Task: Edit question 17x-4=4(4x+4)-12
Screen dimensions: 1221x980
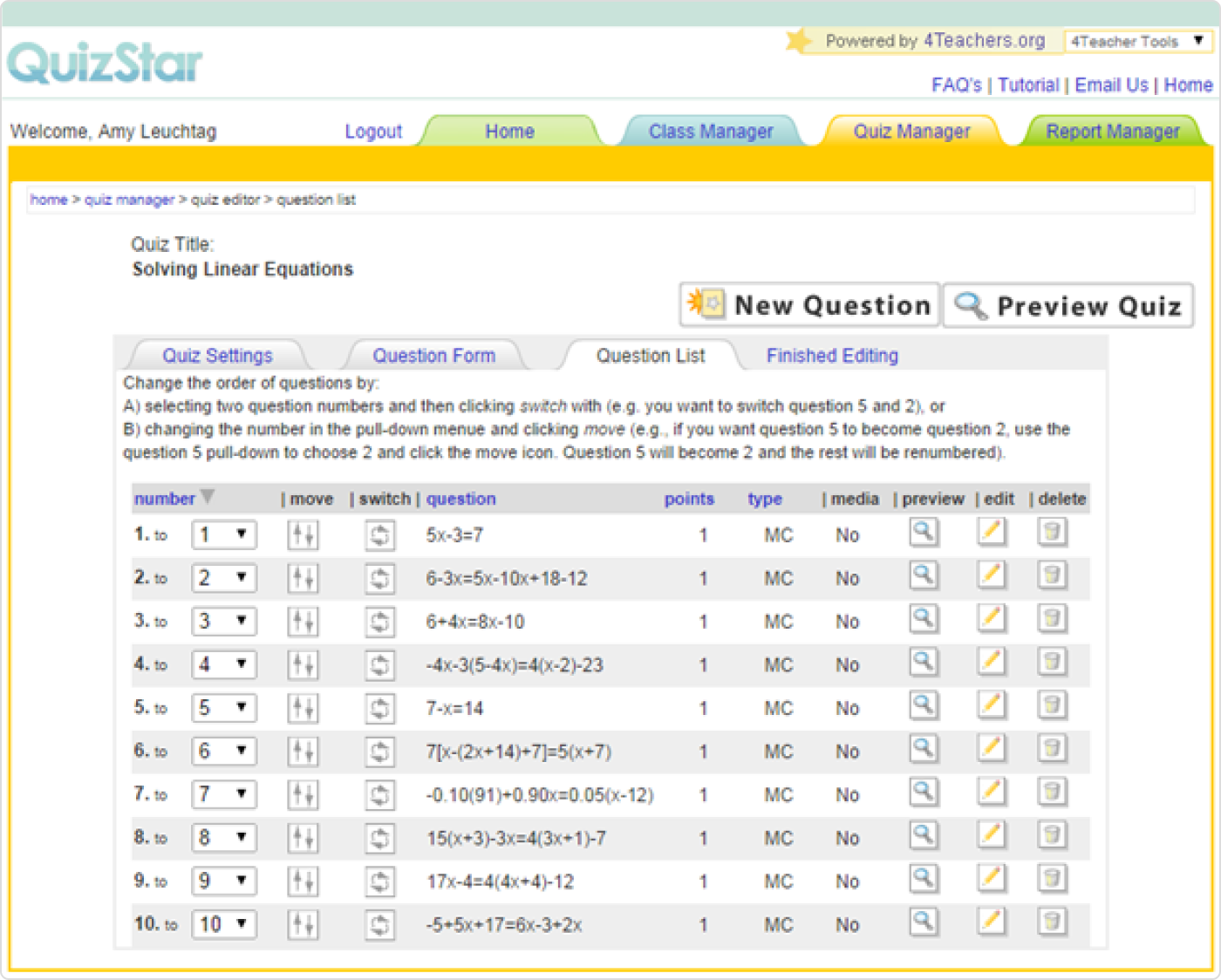Action: pyautogui.click(x=991, y=878)
